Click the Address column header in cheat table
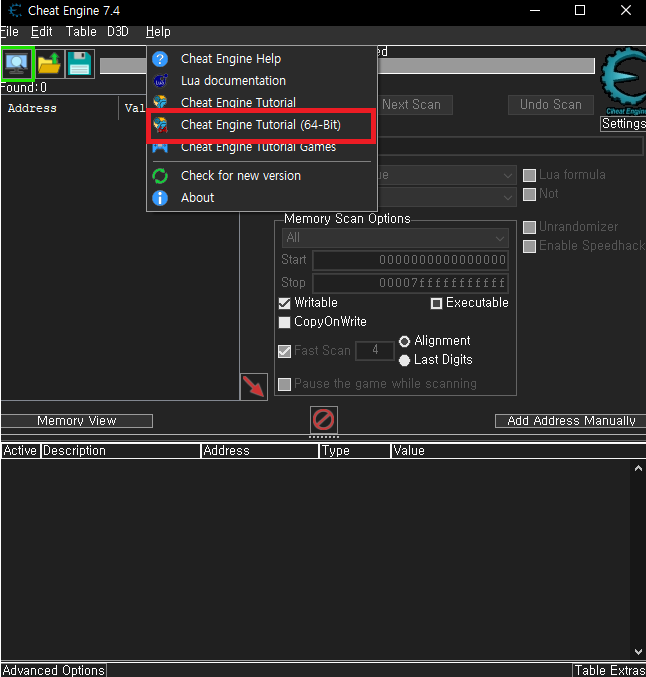This screenshot has width=646, height=677. [260, 451]
